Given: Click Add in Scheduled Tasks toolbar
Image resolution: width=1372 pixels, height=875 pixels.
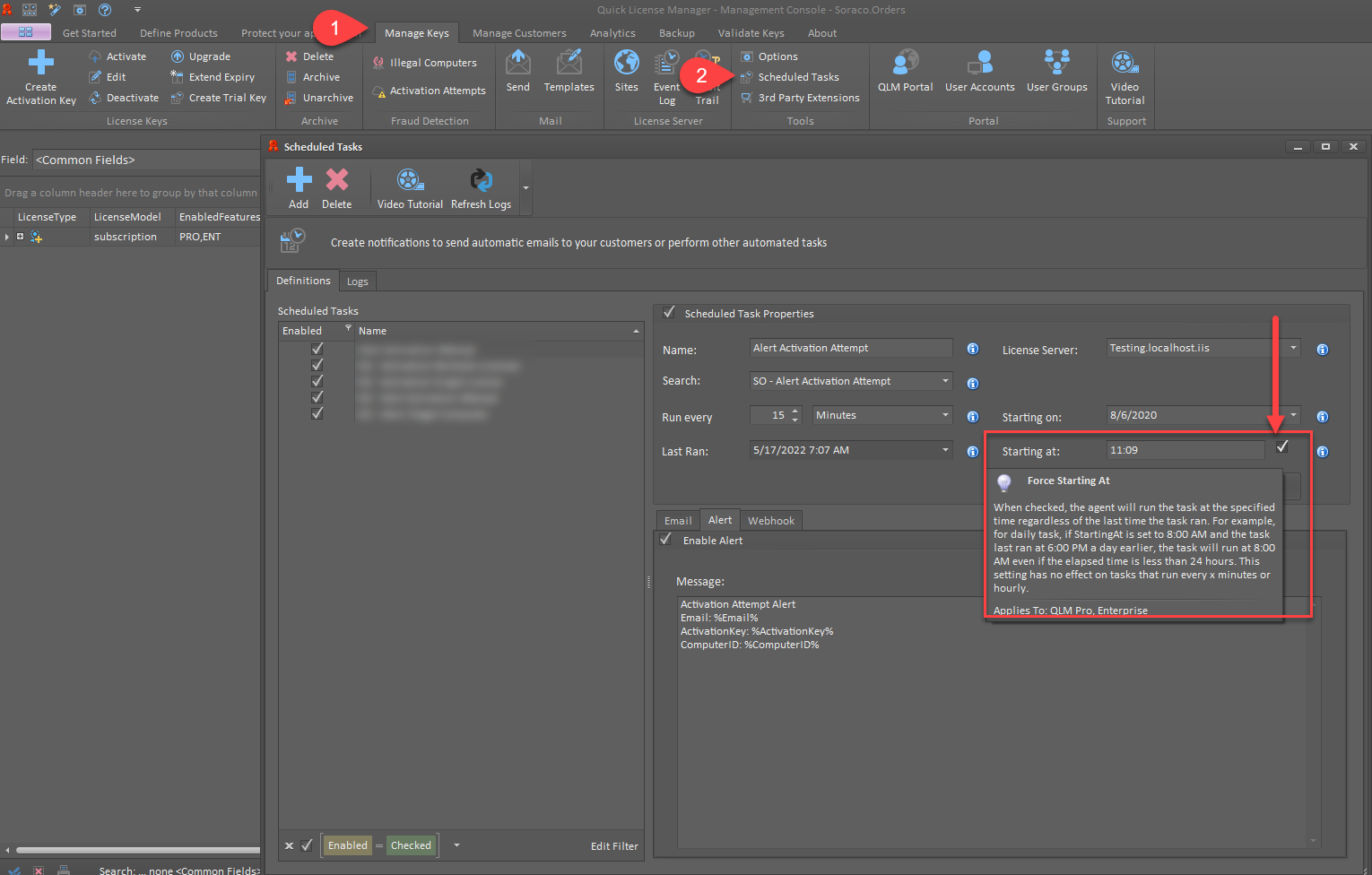Looking at the screenshot, I should 299,181.
